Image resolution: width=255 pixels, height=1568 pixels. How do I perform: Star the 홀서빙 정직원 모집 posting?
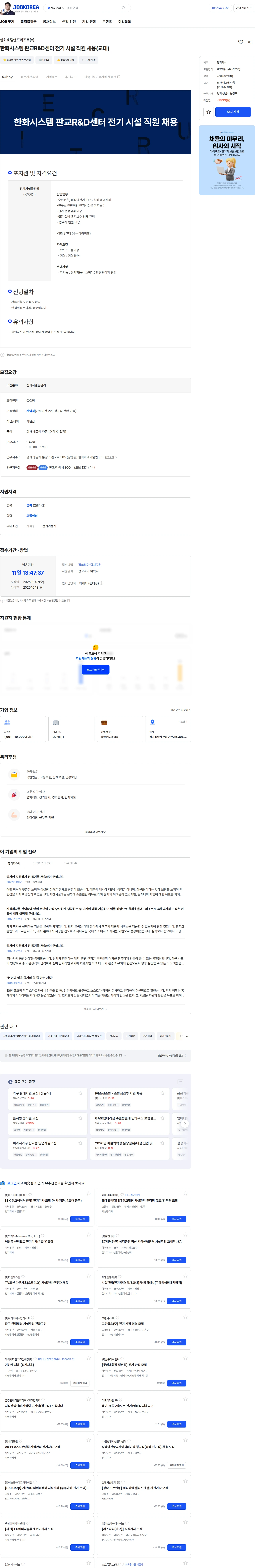[x=80, y=1118]
